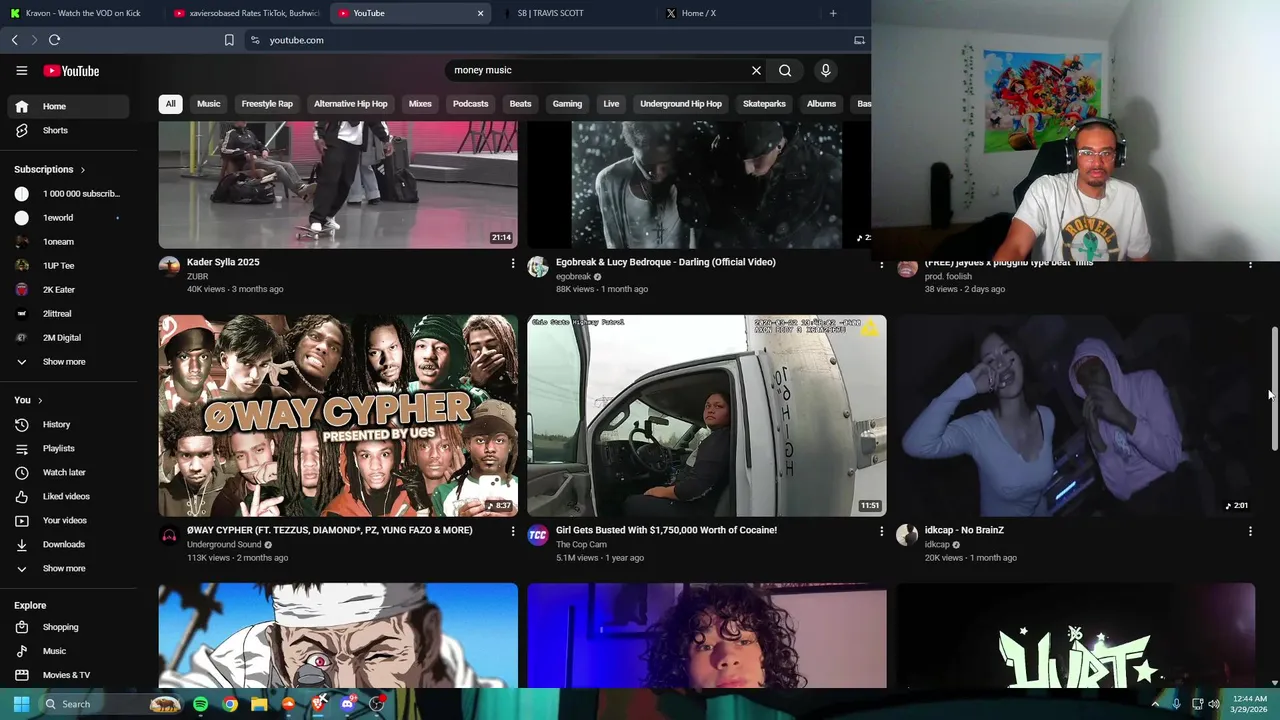Click the page vertical scrollbar thumb
The image size is (1280, 720).
click(x=1274, y=388)
